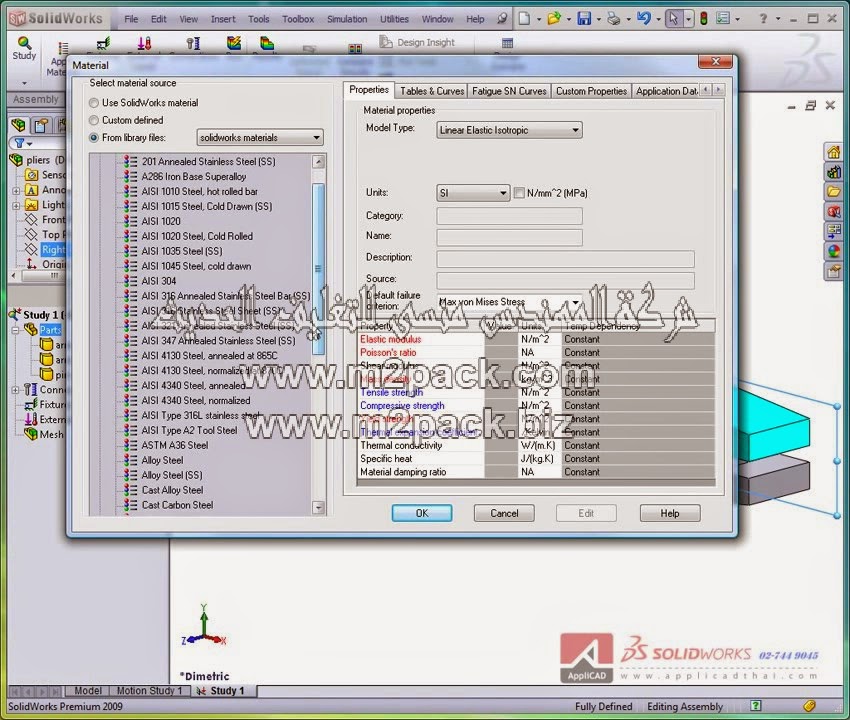This screenshot has width=850, height=720.
Task: Click Cancel in Material dialog
Action: click(x=504, y=513)
